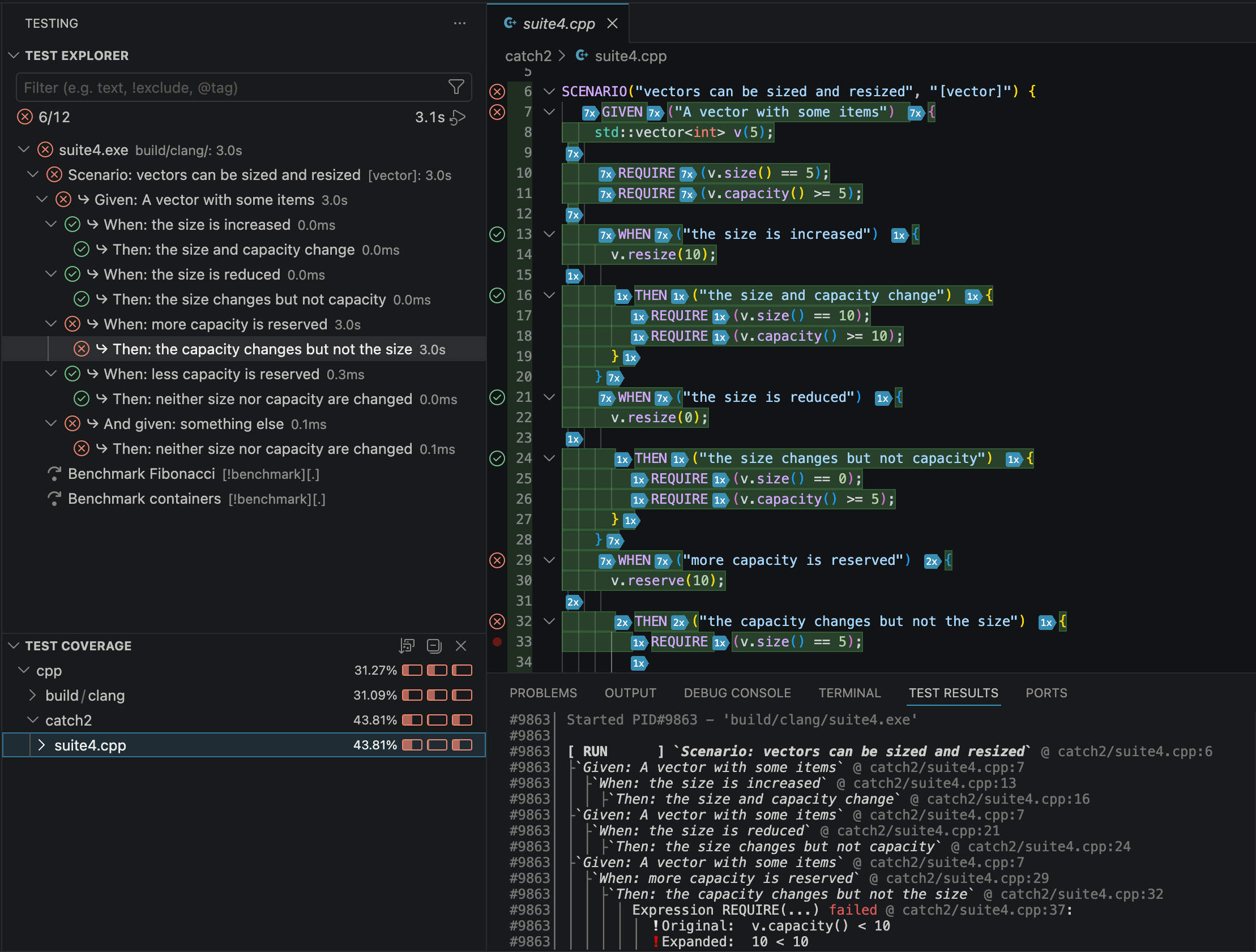
Task: Click the passed icon for 'the size is increased'
Action: click(x=72, y=224)
